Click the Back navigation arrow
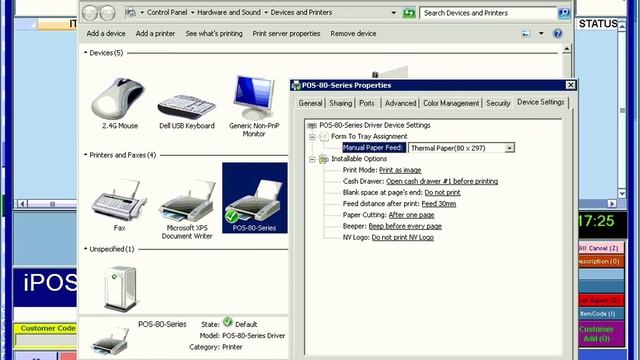The height and width of the screenshot is (360, 640). 90,13
